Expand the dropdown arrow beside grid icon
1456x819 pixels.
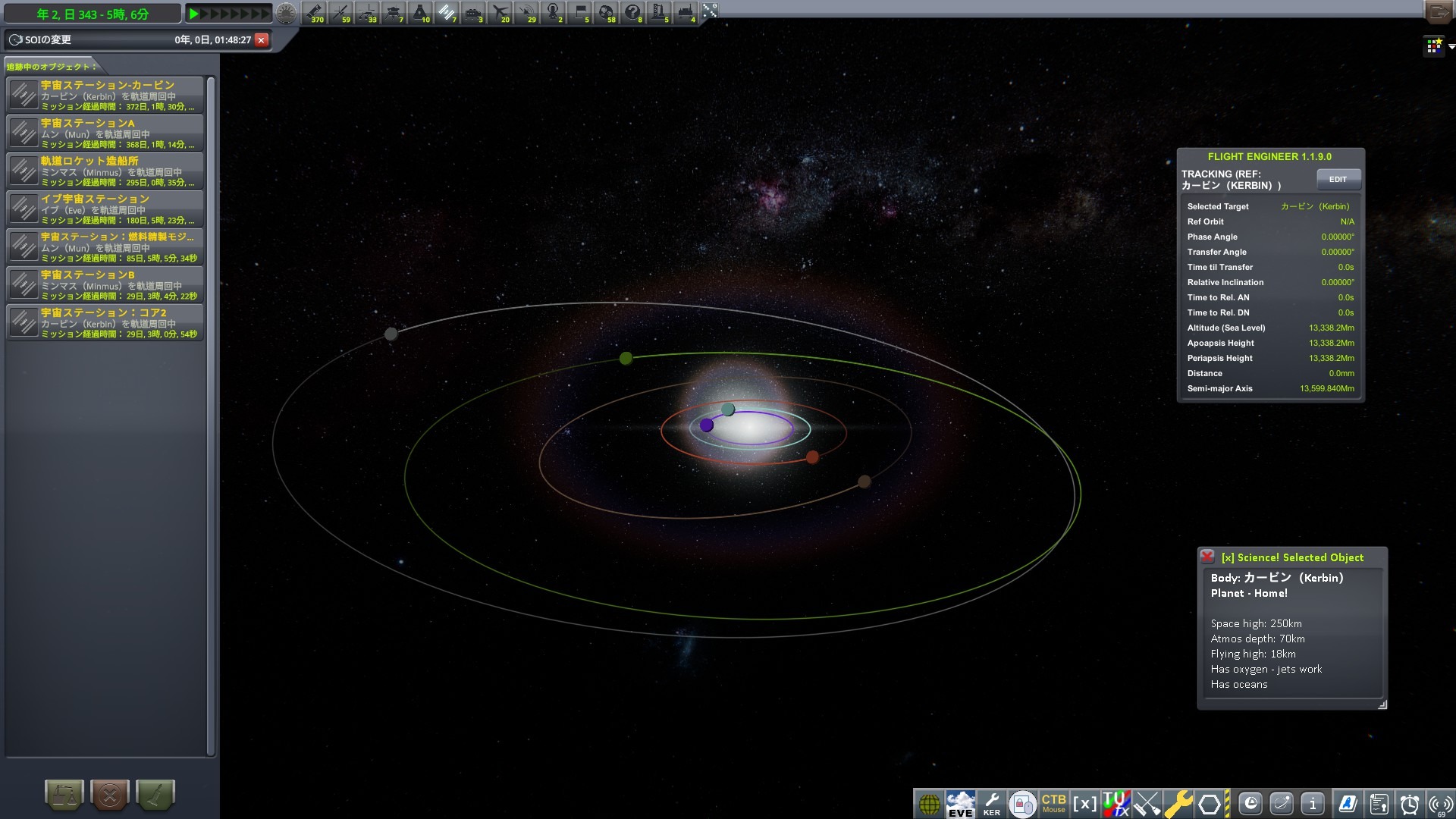click(1451, 47)
